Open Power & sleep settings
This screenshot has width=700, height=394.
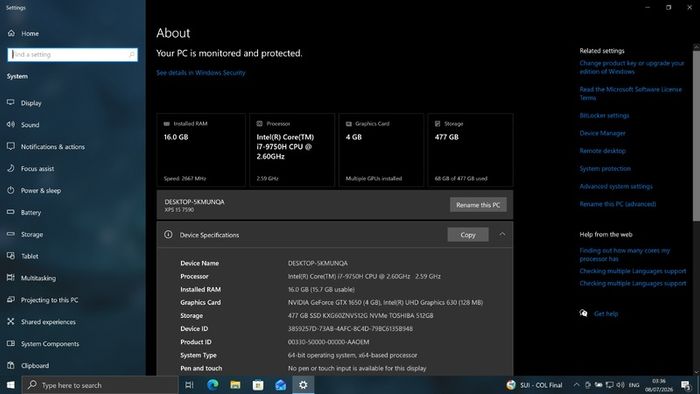pos(34,191)
